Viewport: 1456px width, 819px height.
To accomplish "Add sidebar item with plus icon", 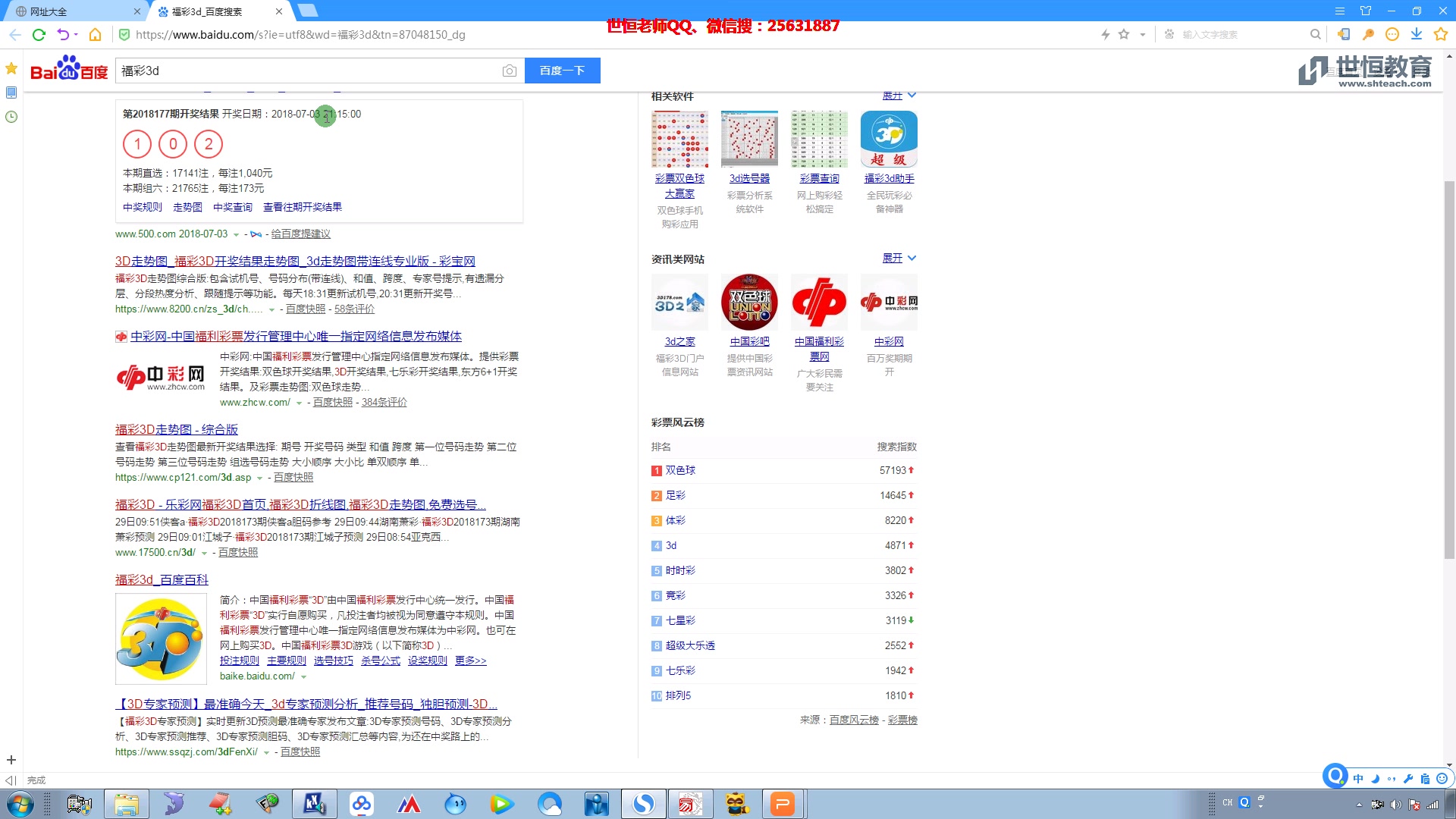I will (11, 760).
